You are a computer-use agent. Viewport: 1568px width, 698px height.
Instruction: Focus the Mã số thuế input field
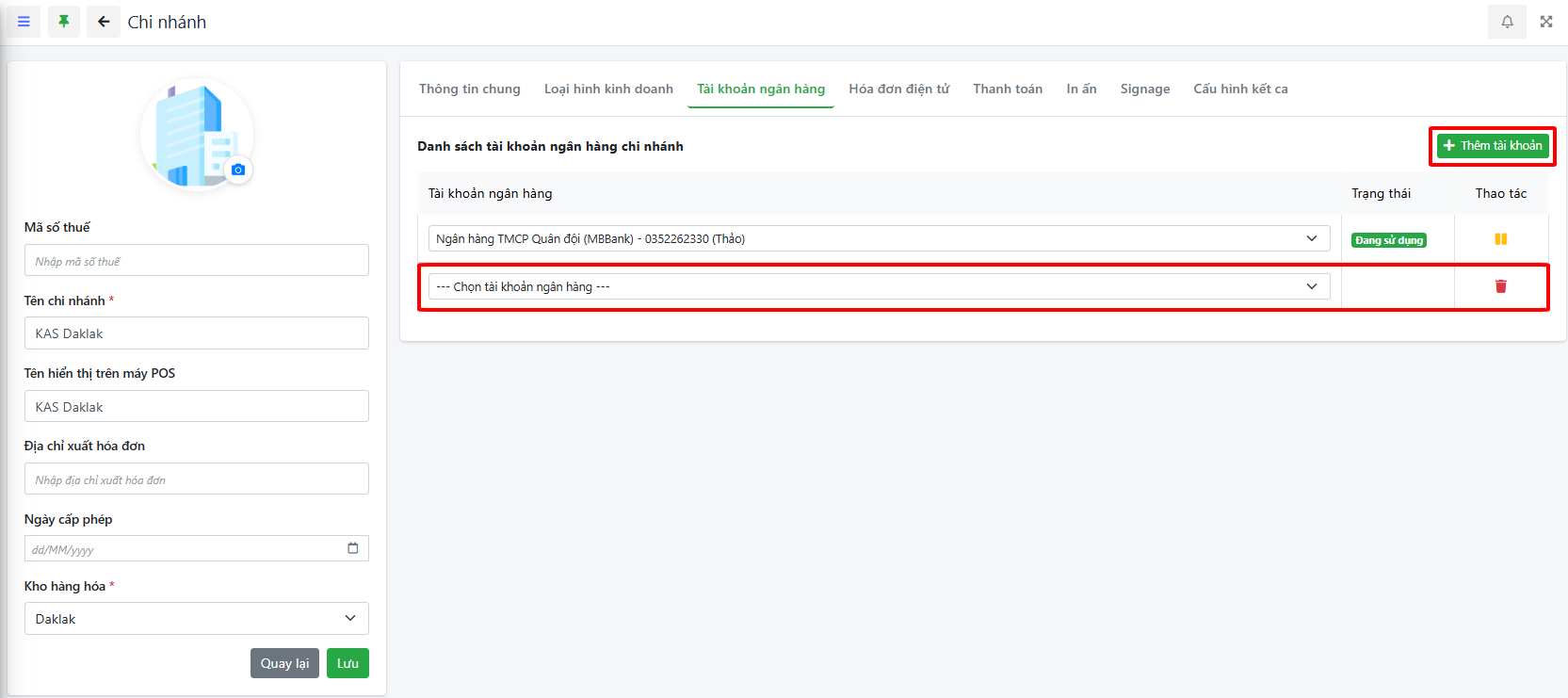coord(196,261)
